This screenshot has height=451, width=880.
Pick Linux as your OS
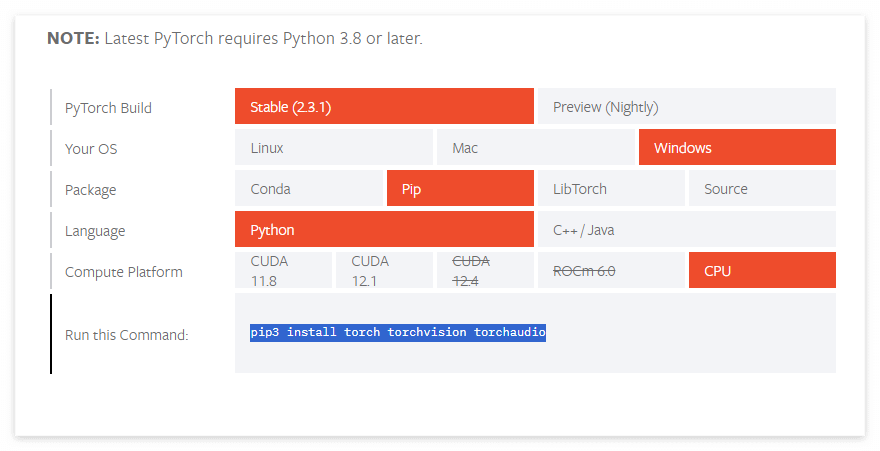click(x=333, y=148)
